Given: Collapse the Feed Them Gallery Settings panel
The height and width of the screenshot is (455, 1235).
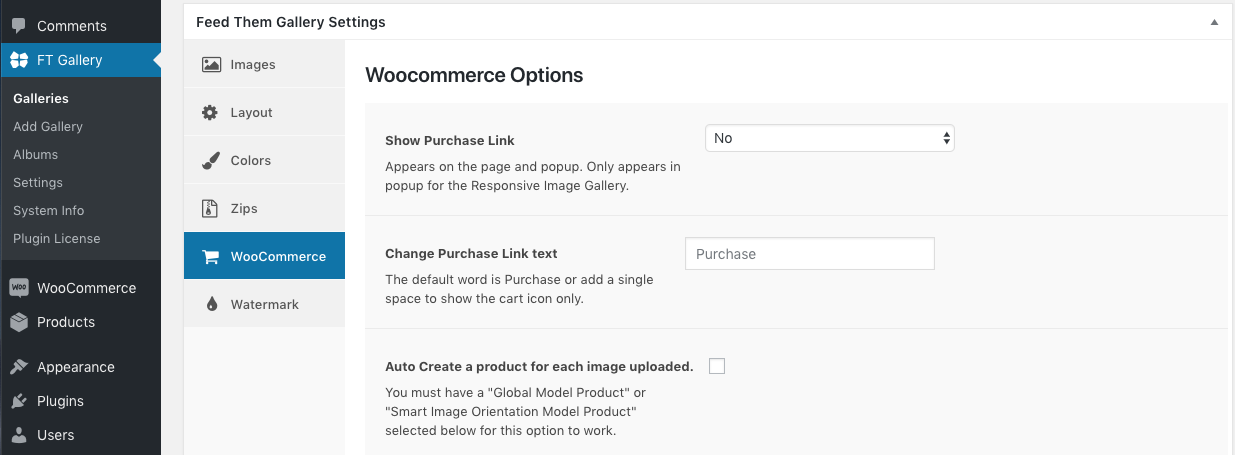Looking at the screenshot, I should [1214, 21].
